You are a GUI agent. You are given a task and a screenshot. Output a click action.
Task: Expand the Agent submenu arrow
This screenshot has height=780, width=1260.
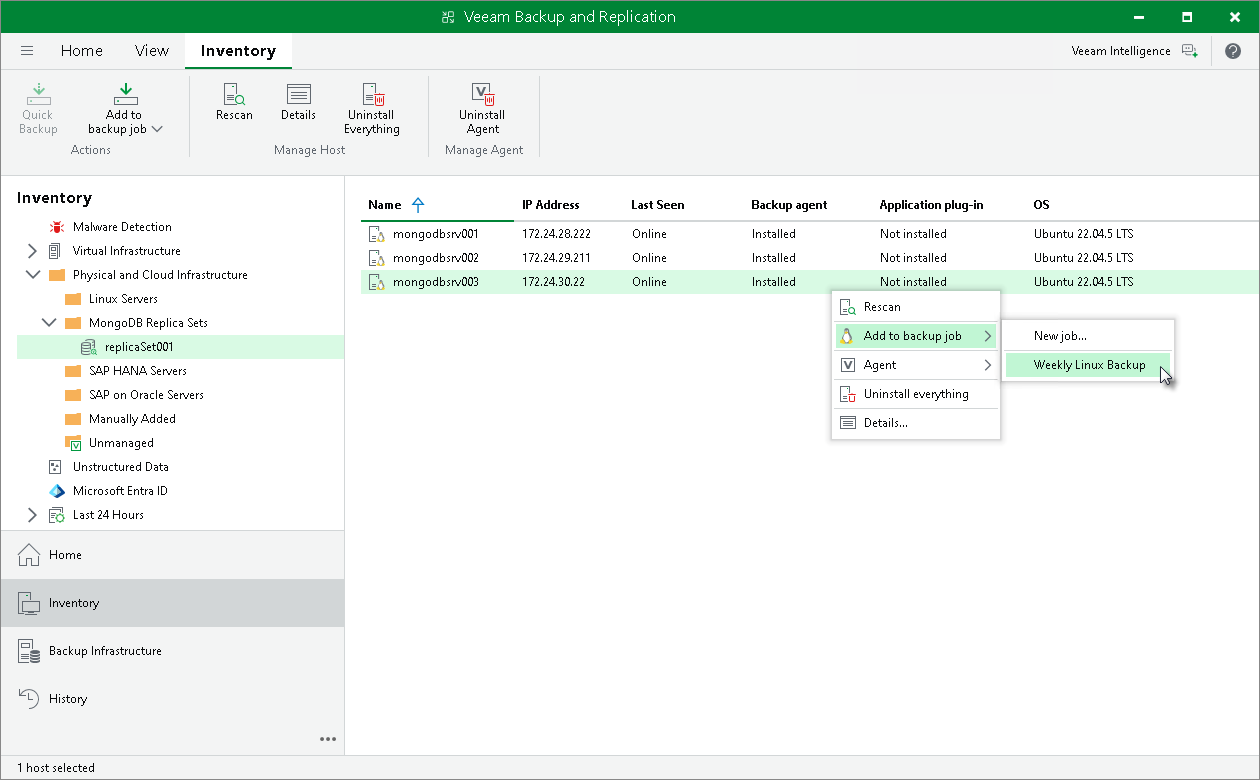(x=987, y=365)
